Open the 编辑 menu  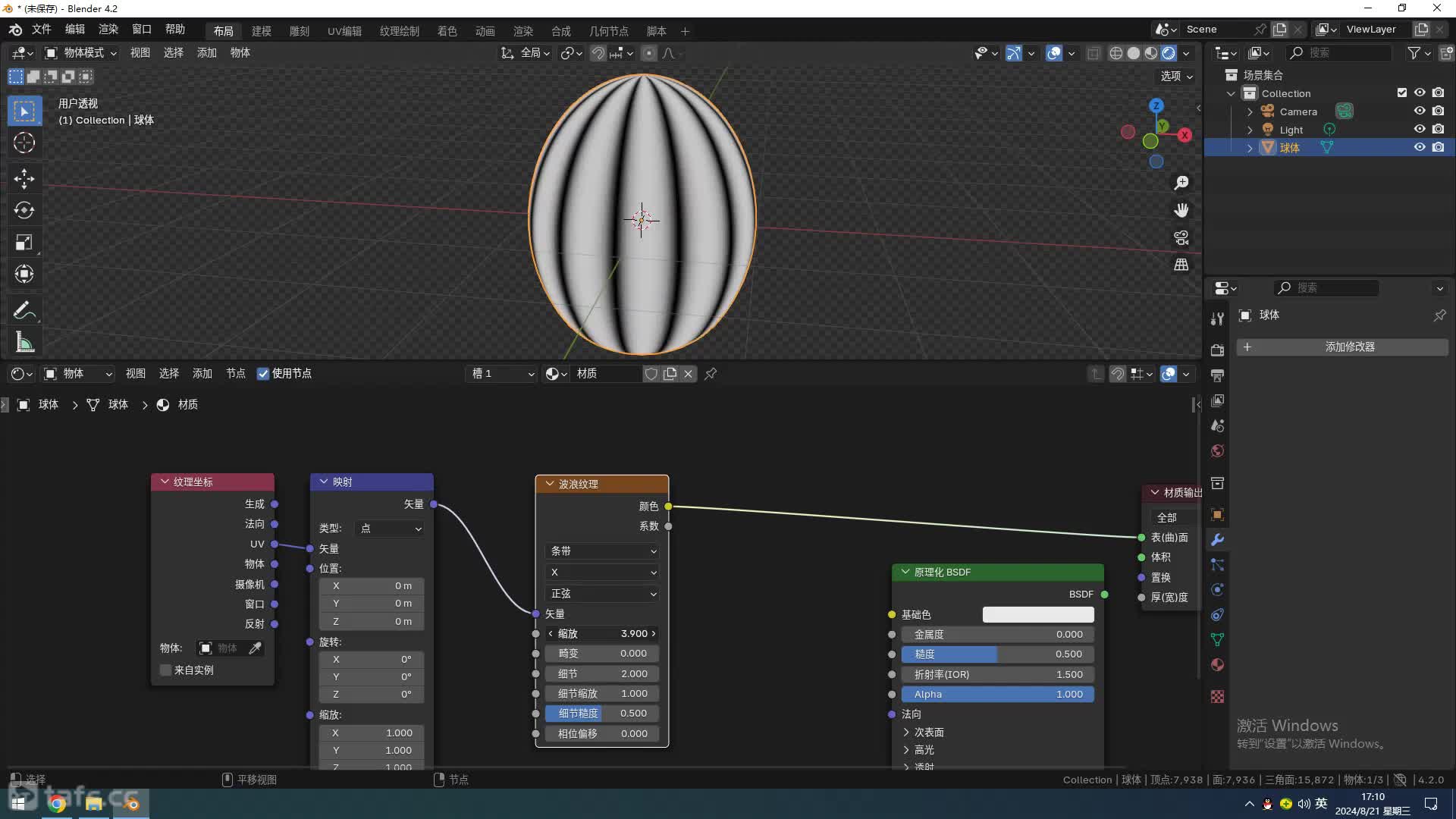[x=75, y=30]
